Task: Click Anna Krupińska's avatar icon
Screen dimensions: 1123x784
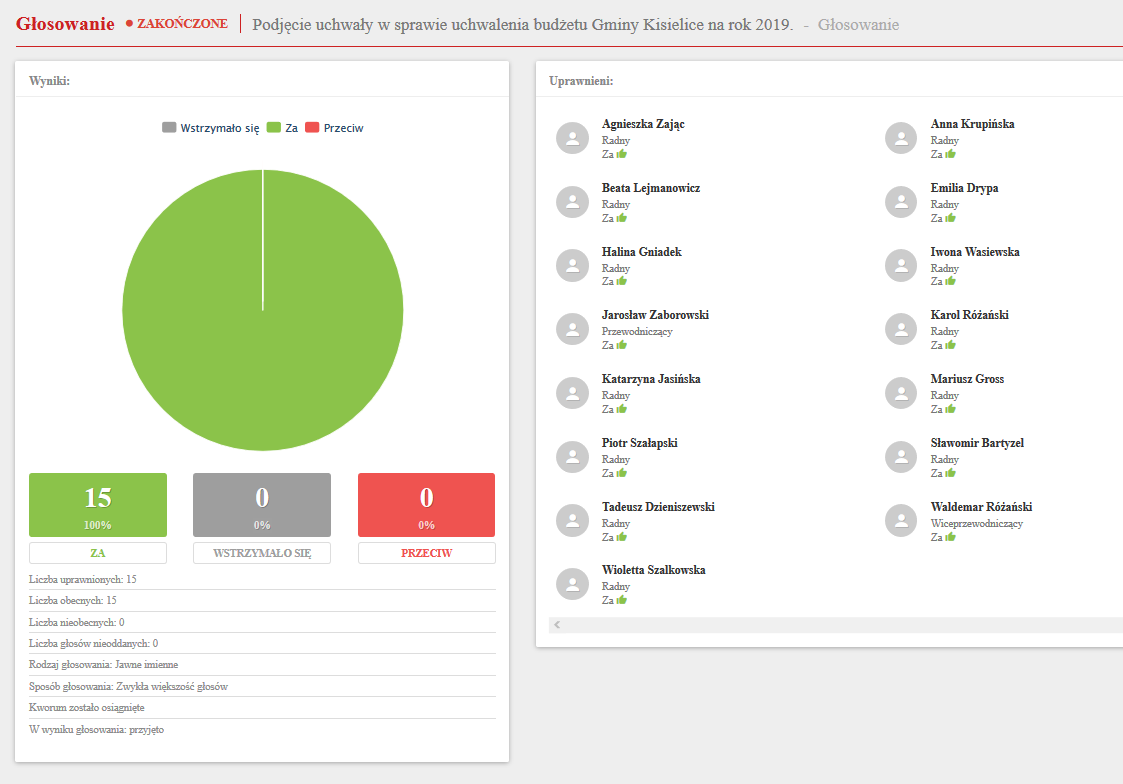Action: coord(901,138)
